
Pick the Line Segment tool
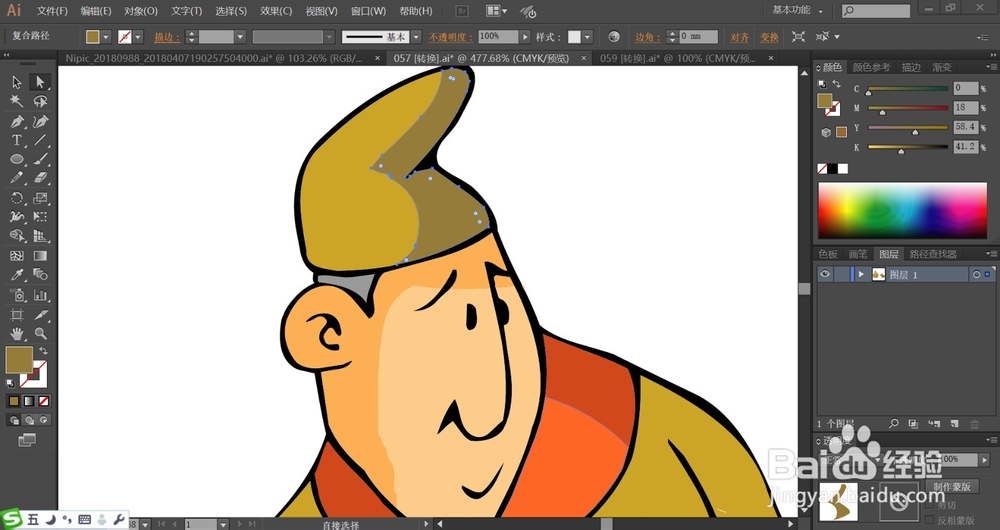(40, 140)
